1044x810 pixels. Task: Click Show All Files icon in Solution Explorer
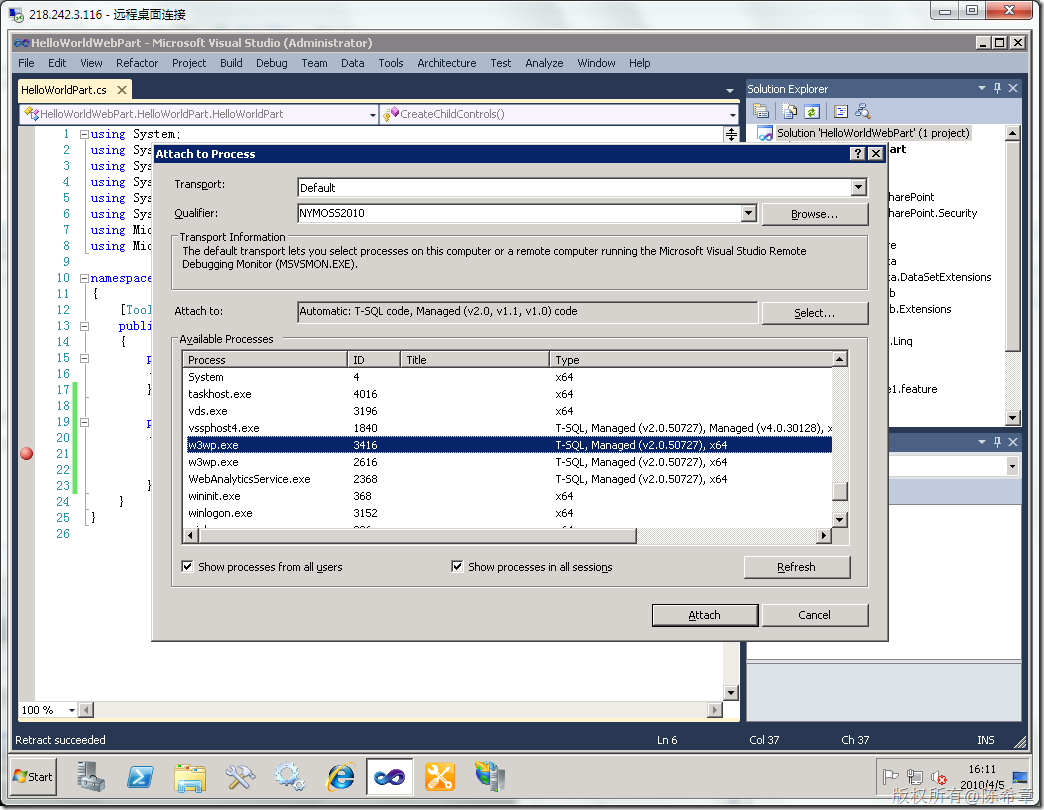pyautogui.click(x=790, y=111)
